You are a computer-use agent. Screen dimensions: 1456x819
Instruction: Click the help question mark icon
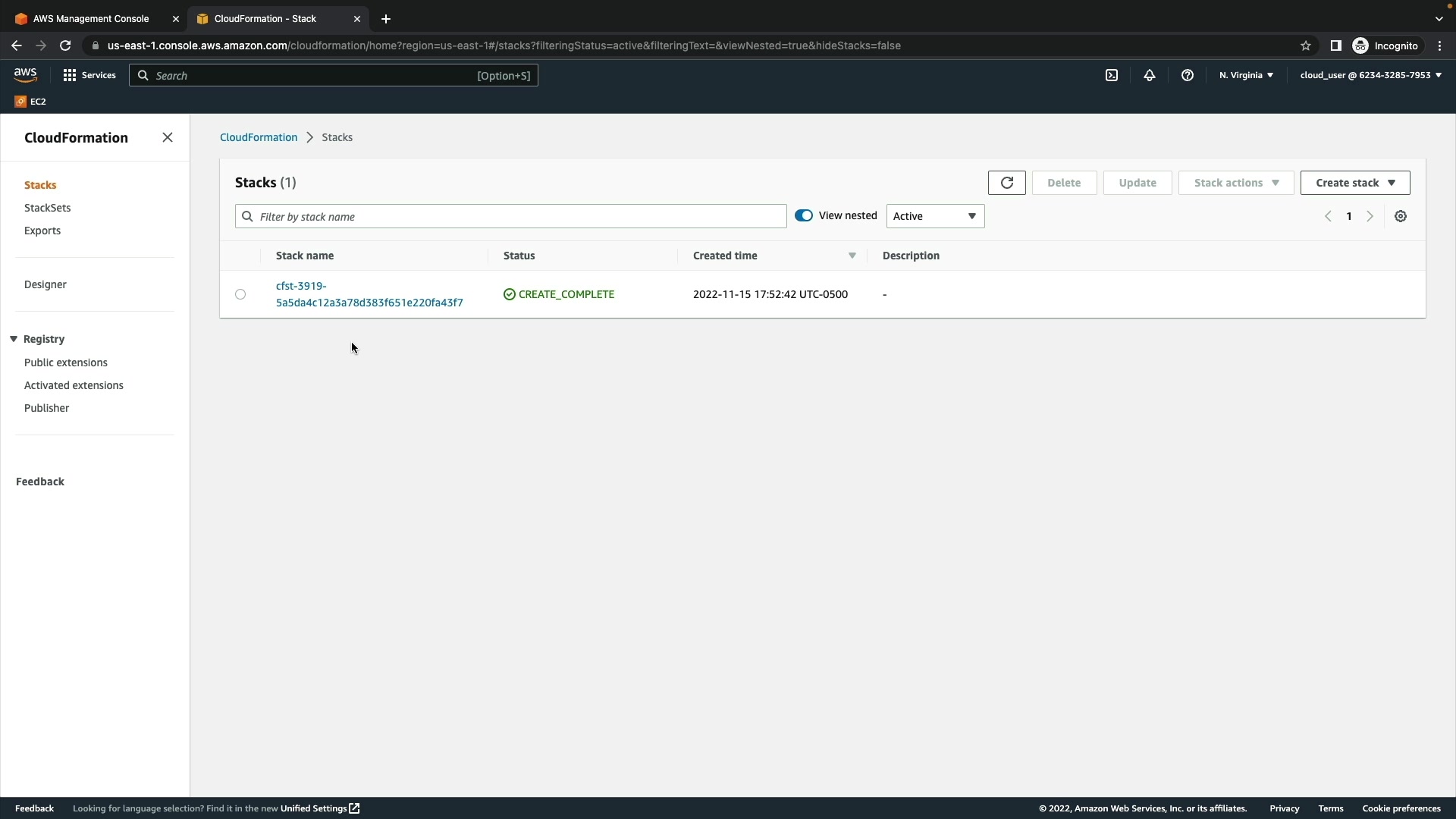[1187, 75]
